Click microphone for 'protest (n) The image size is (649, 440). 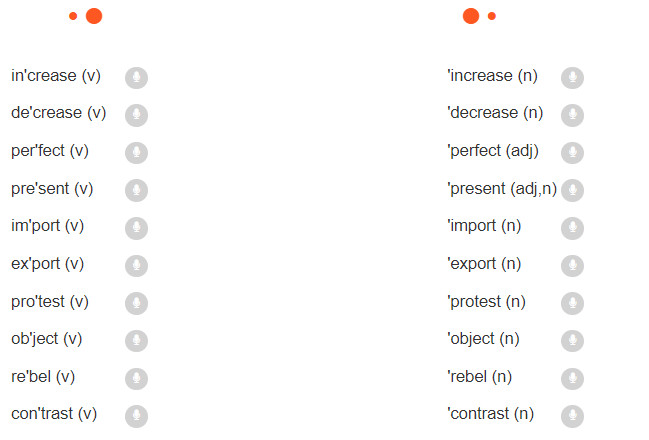(x=572, y=303)
